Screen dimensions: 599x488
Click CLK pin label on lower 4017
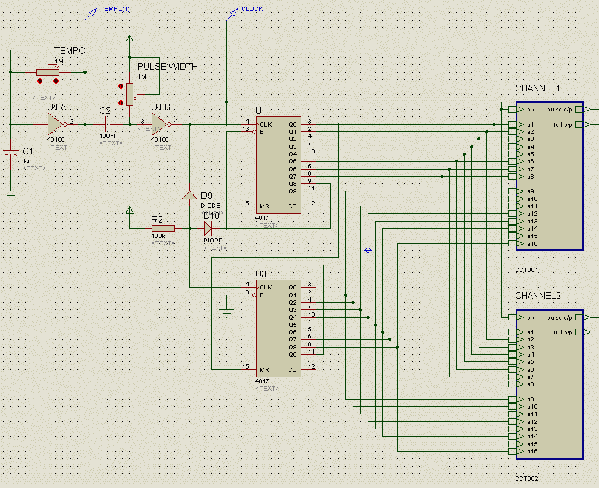[266, 287]
